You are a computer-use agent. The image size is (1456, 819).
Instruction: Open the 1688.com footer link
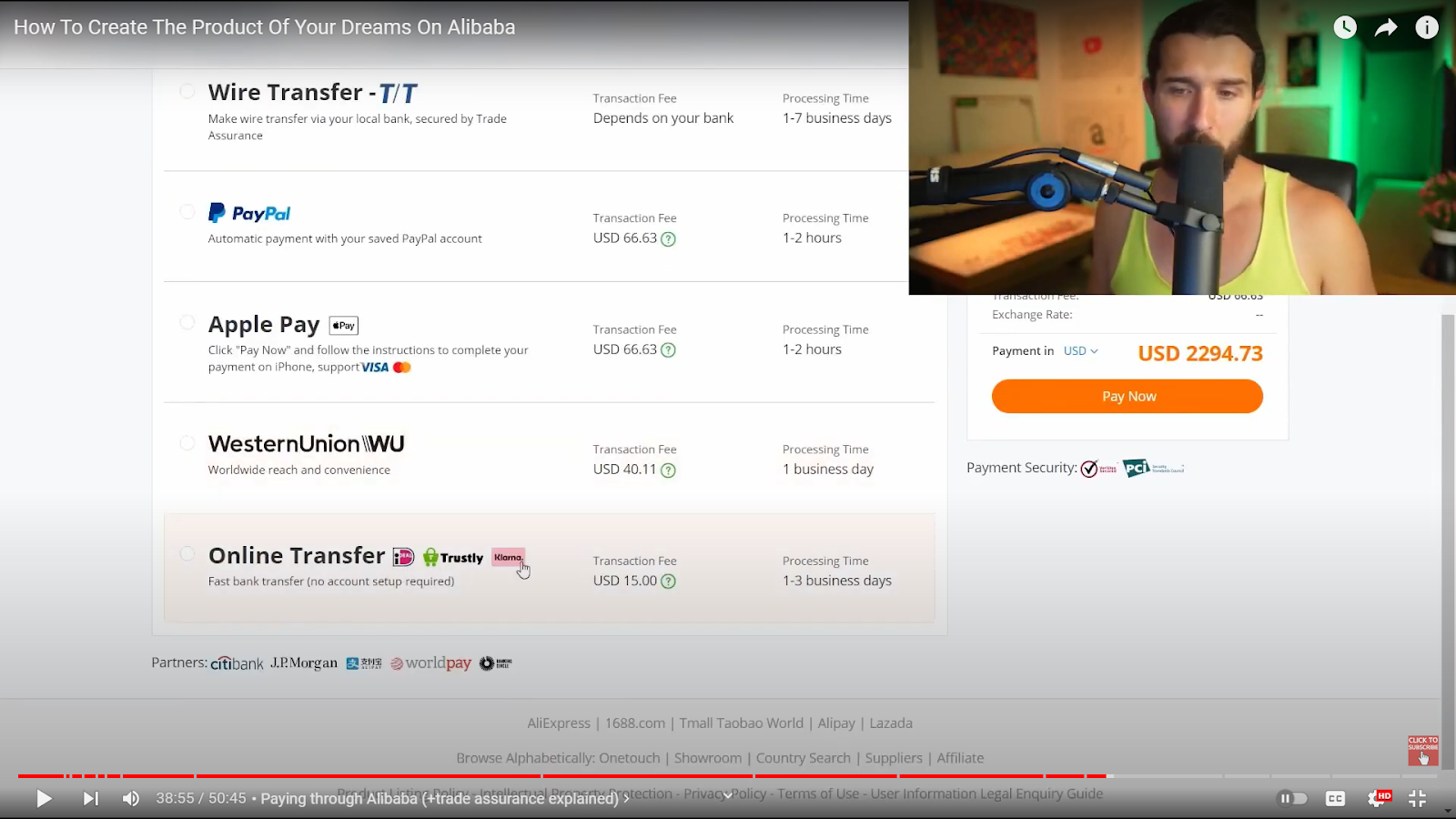tap(635, 723)
